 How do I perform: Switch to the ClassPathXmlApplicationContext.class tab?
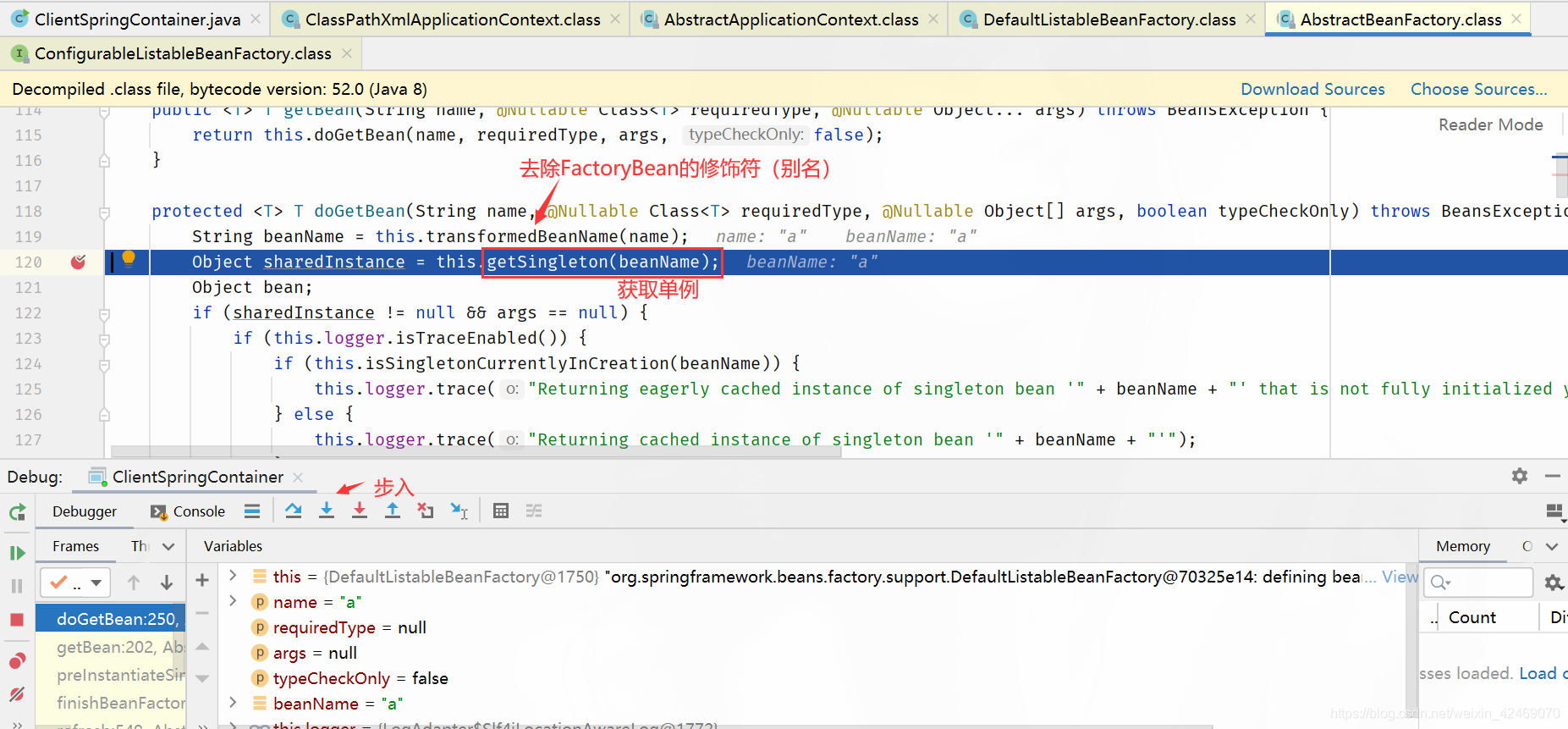point(452,19)
